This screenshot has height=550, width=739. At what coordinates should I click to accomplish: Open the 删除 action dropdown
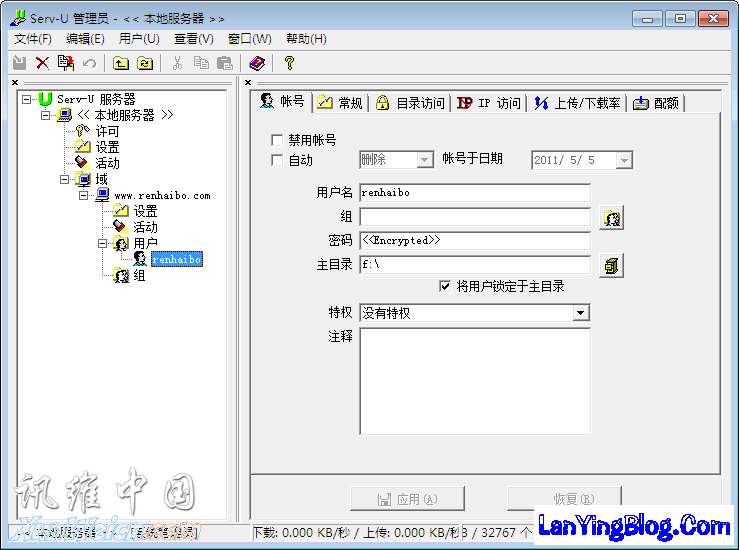[425, 160]
